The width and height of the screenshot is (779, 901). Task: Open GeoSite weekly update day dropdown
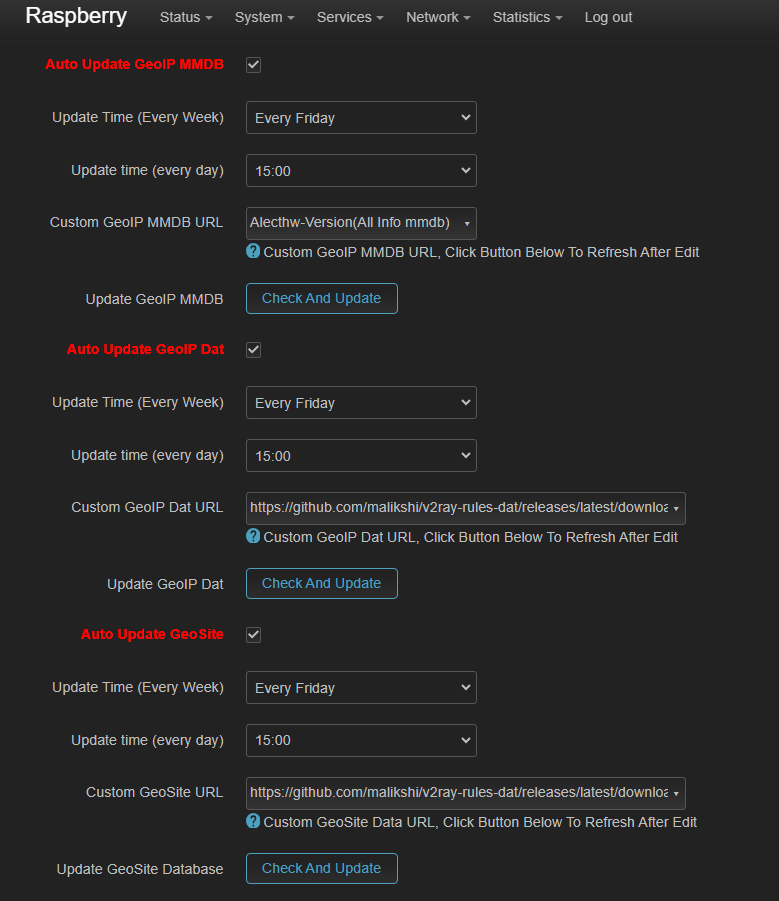(x=361, y=688)
